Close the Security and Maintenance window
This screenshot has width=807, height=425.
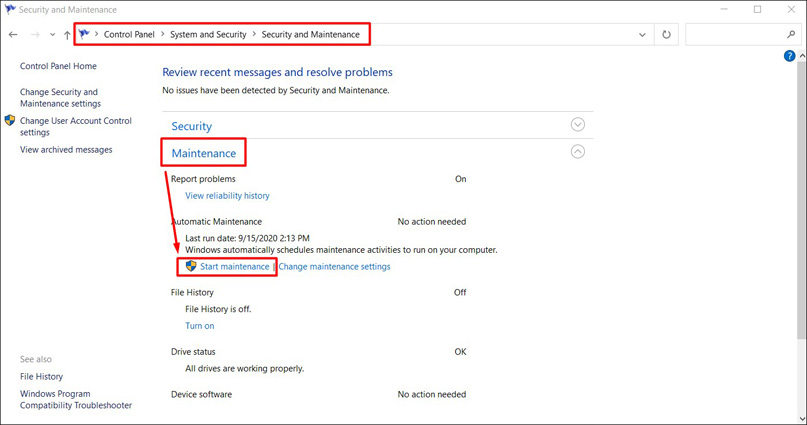(x=791, y=9)
